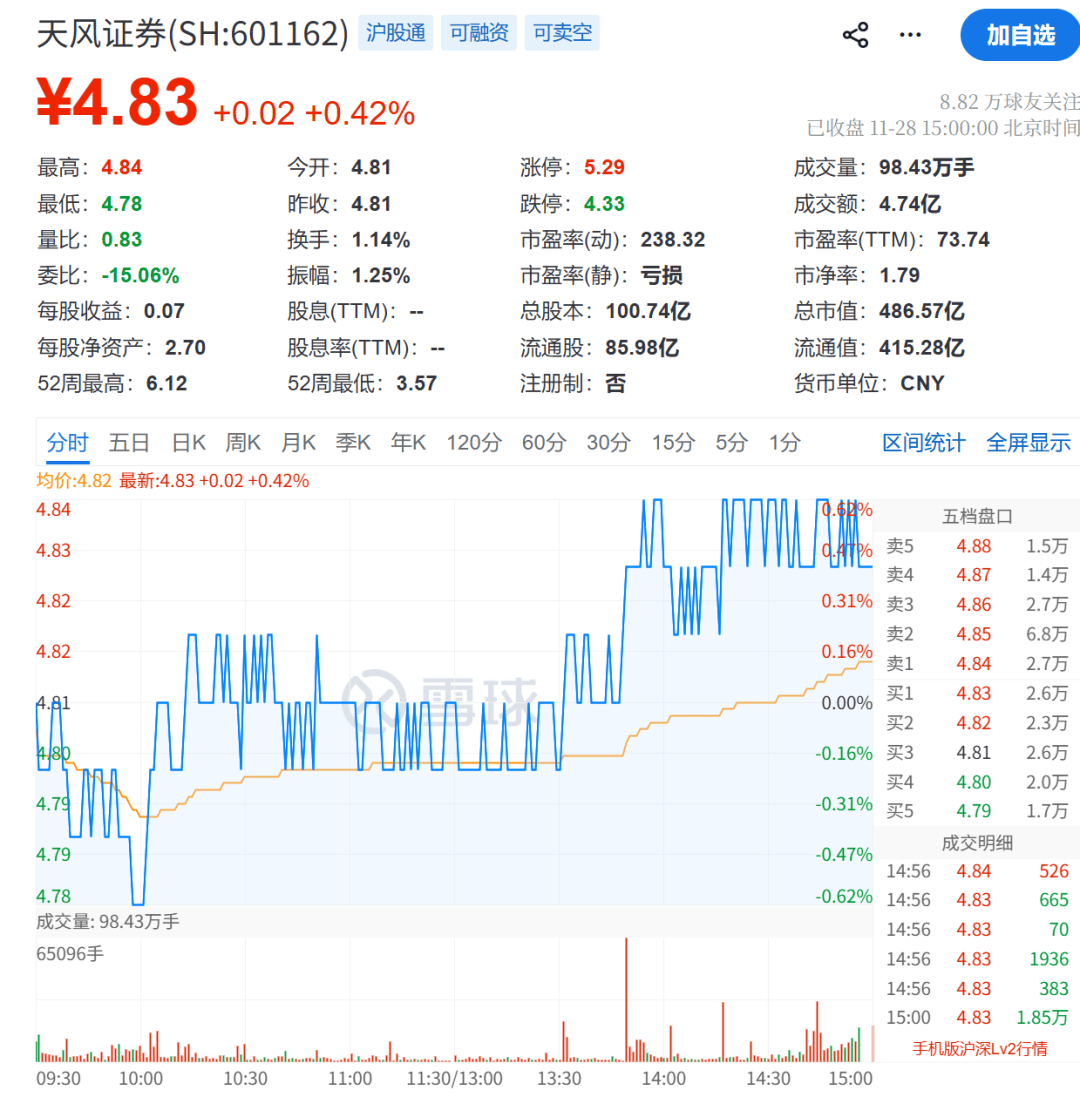Click the 手机版沪深Lv2行情 link
Viewport: 1080px width, 1097px height.
[978, 1046]
